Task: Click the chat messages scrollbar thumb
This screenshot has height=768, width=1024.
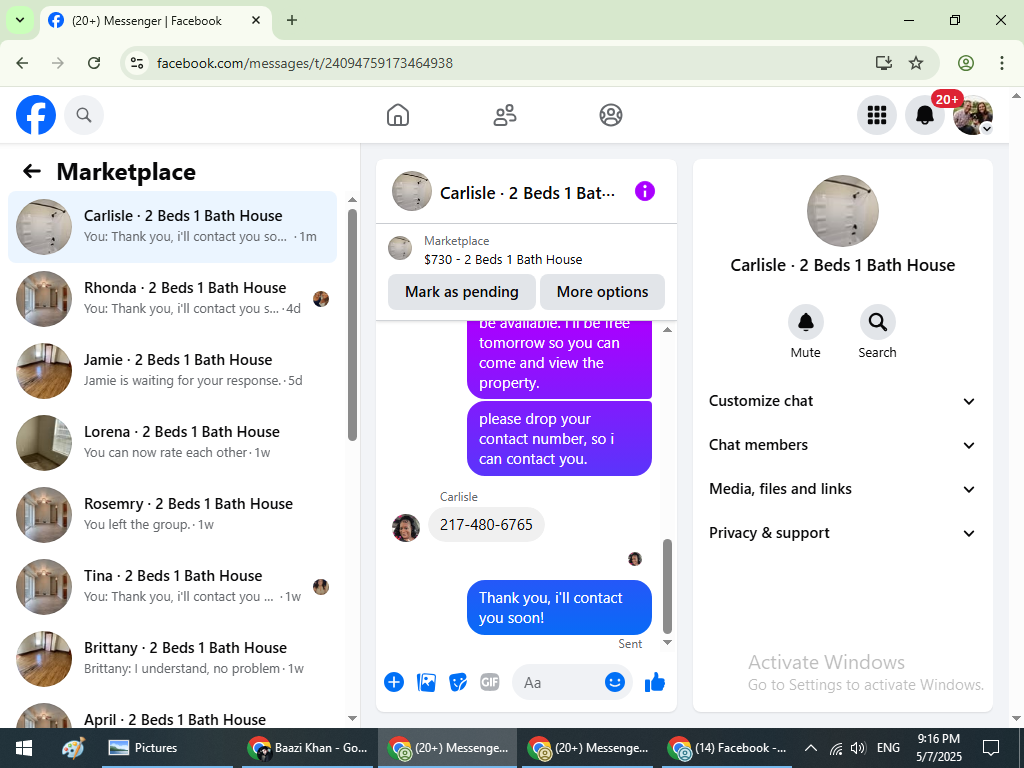Action: [667, 586]
